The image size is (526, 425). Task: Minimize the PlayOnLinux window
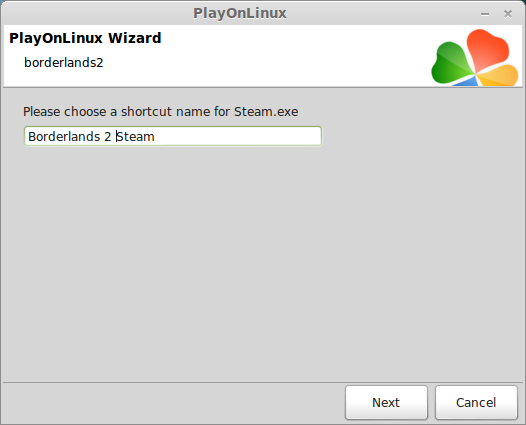(485, 14)
